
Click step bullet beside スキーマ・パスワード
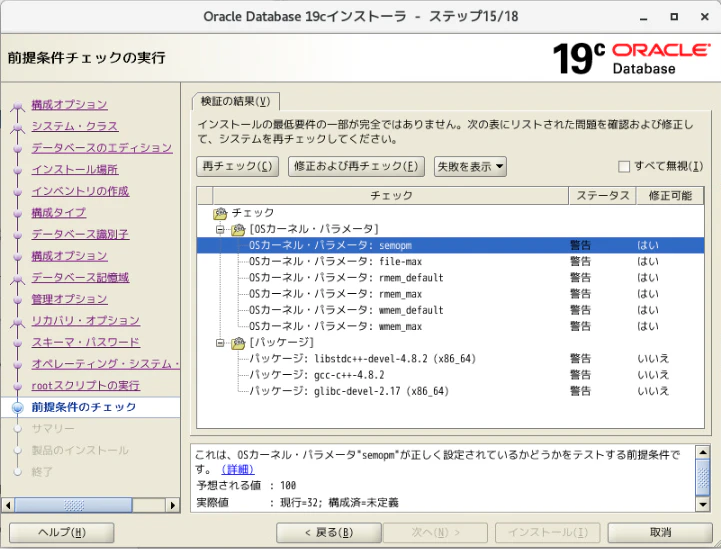click(x=17, y=343)
